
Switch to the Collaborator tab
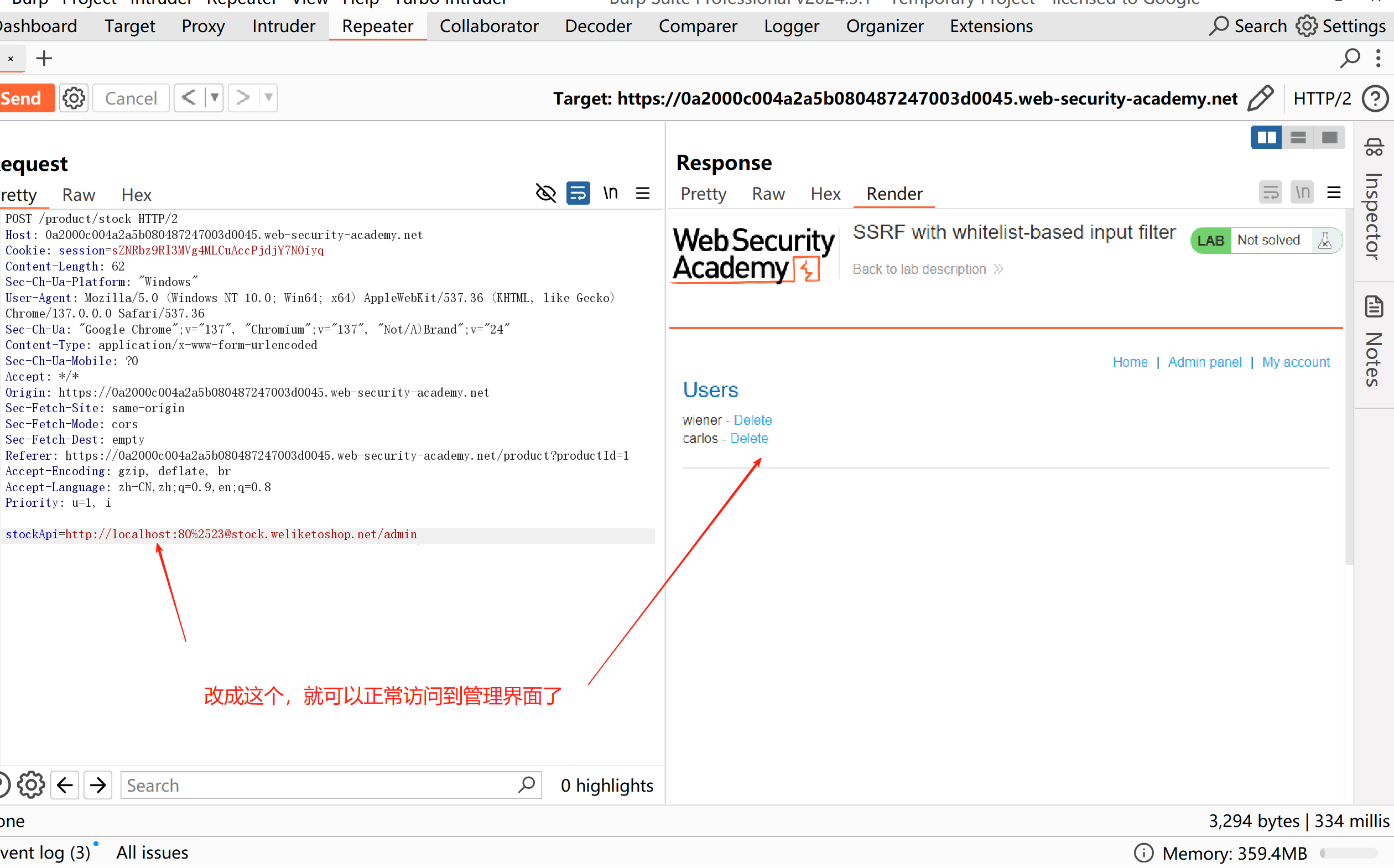489,27
